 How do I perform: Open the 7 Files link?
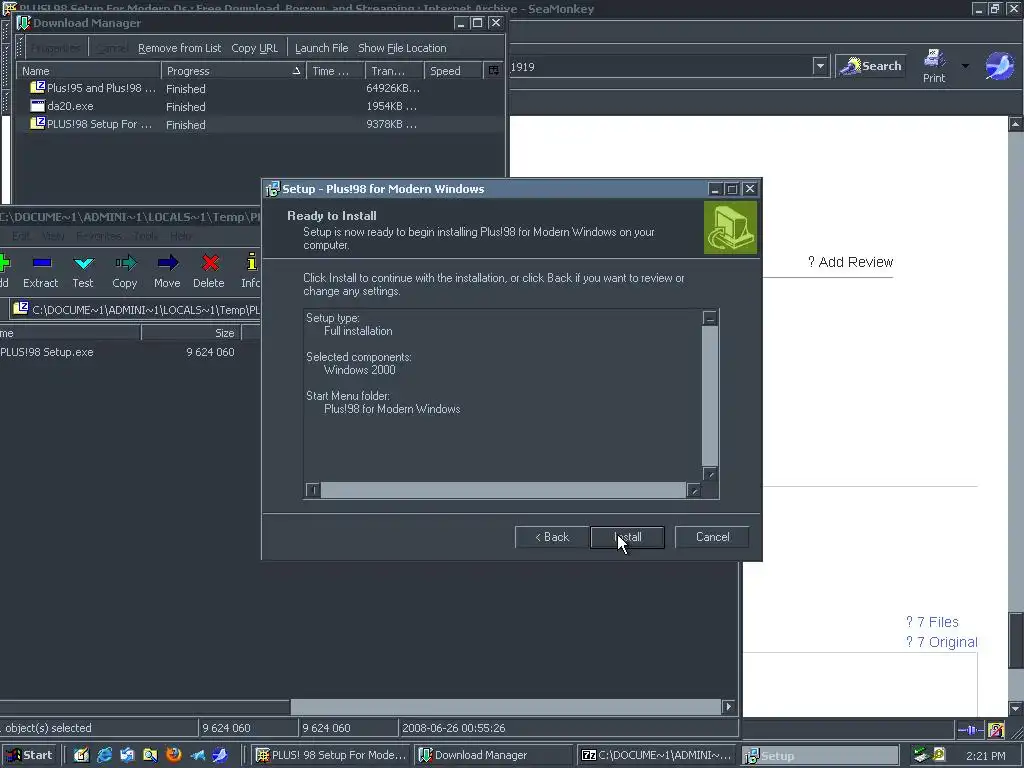tap(932, 622)
